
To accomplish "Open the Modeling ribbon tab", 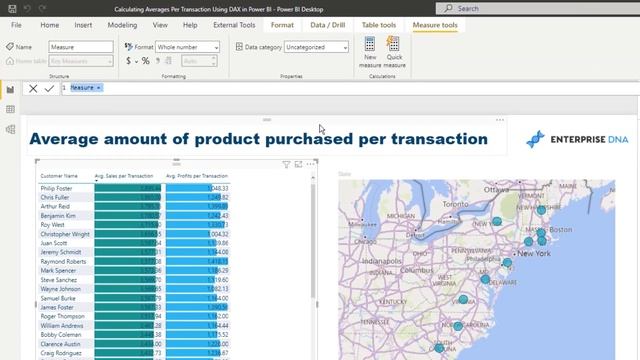I will click(122, 25).
